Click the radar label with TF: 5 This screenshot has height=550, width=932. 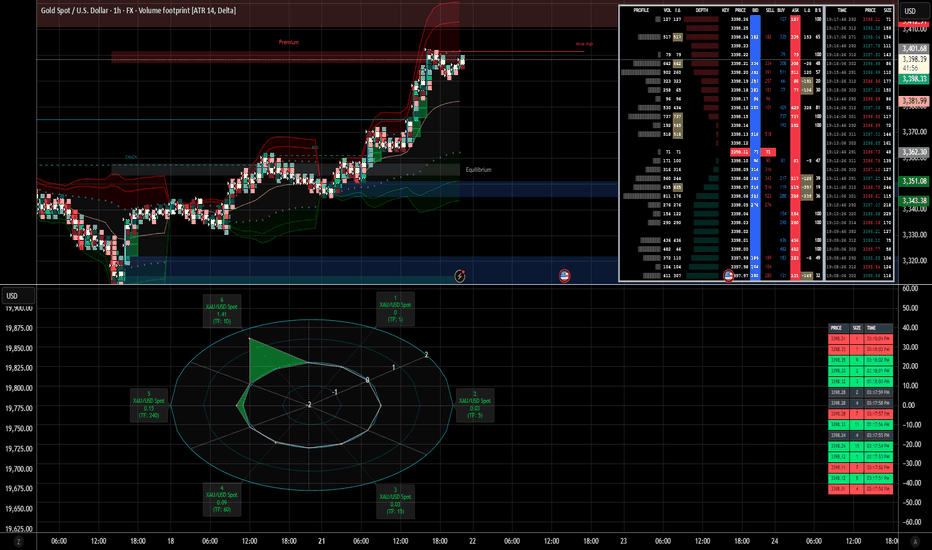coord(474,405)
